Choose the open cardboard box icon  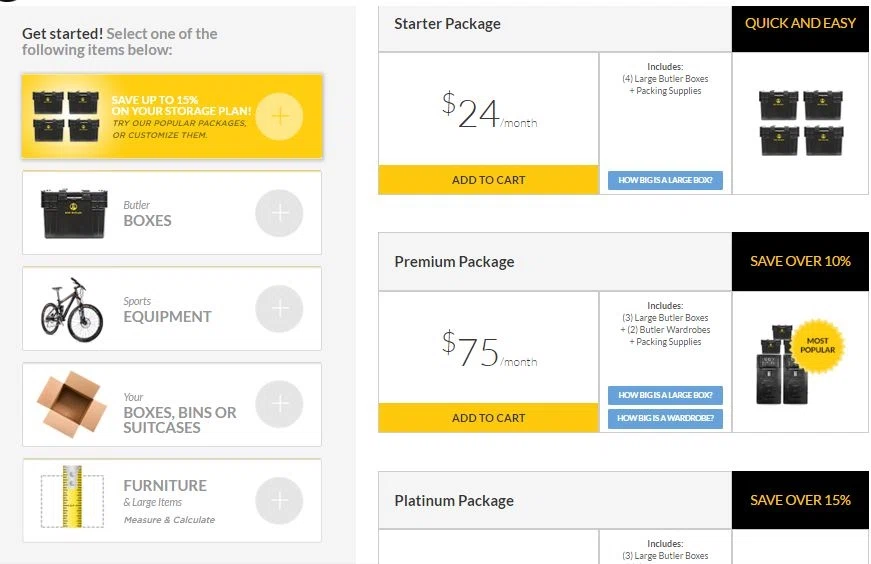pos(72,405)
